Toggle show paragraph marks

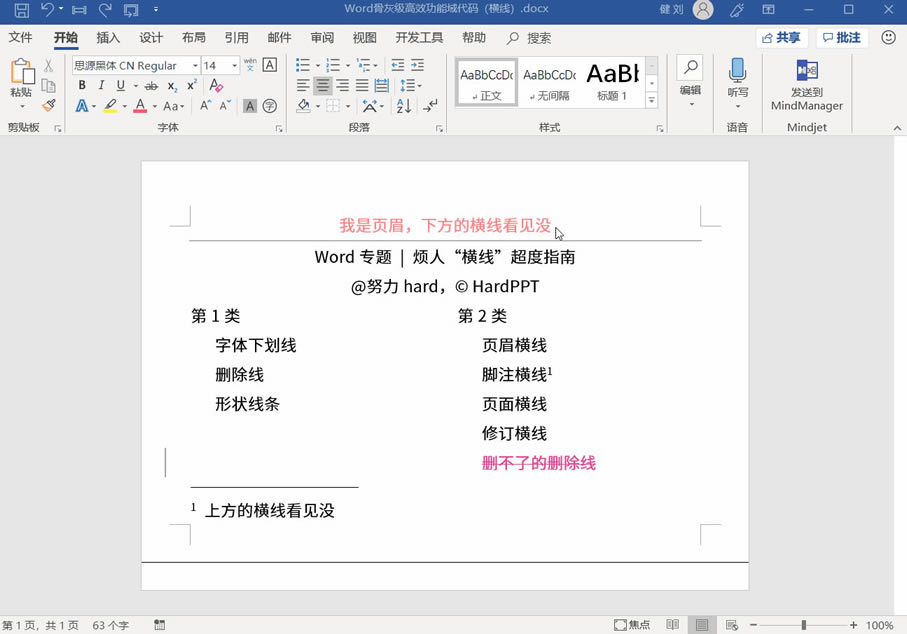click(x=430, y=106)
